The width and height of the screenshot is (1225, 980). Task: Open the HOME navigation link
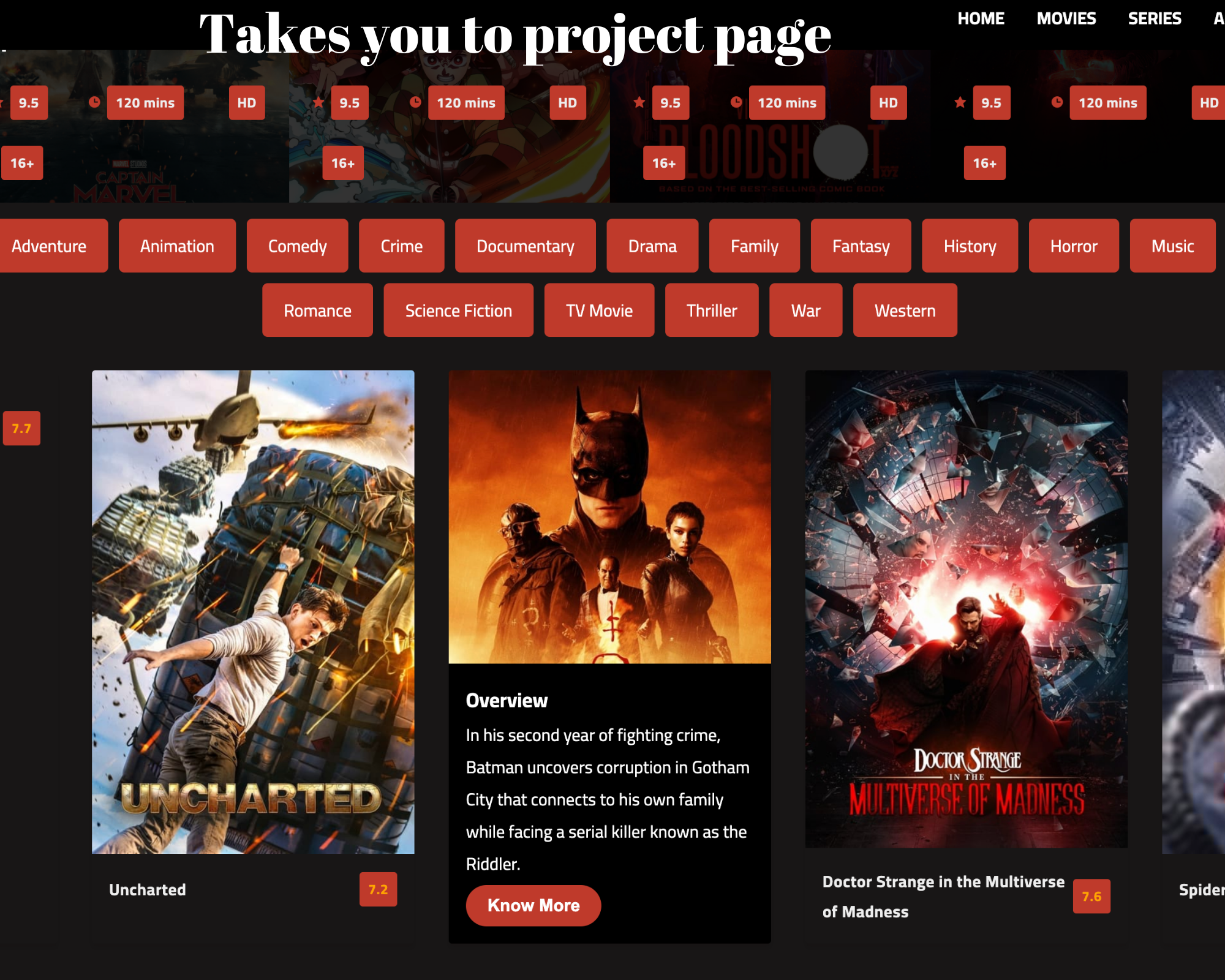pyautogui.click(x=981, y=18)
